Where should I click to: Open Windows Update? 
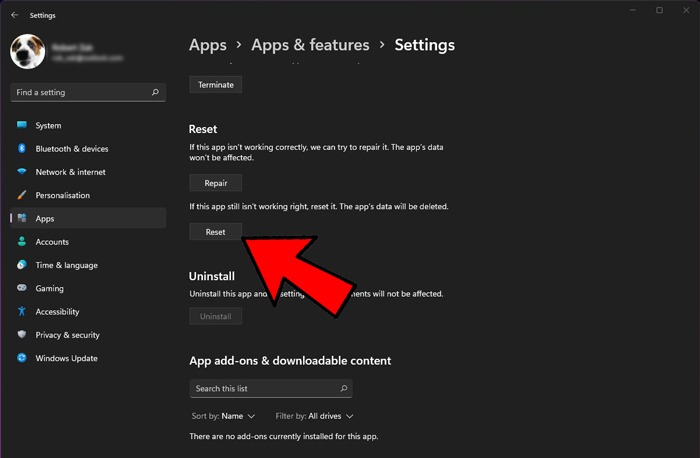(88, 358)
